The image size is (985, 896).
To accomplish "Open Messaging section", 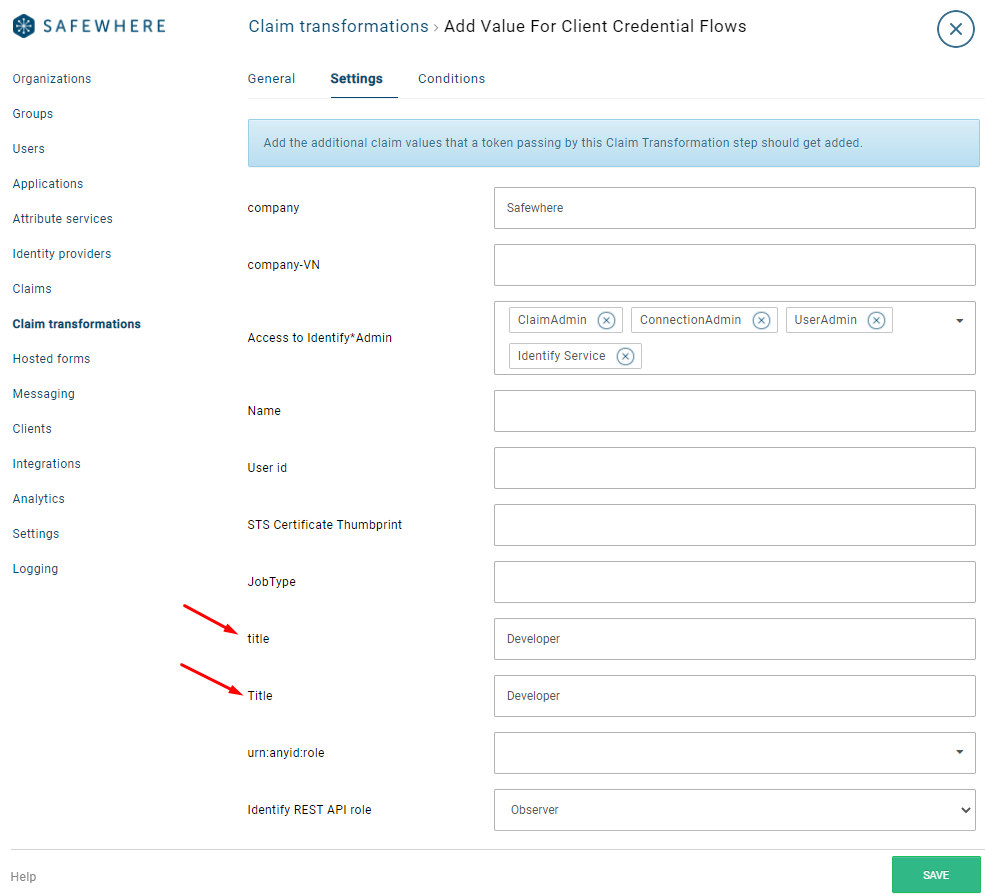I will click(x=43, y=394).
